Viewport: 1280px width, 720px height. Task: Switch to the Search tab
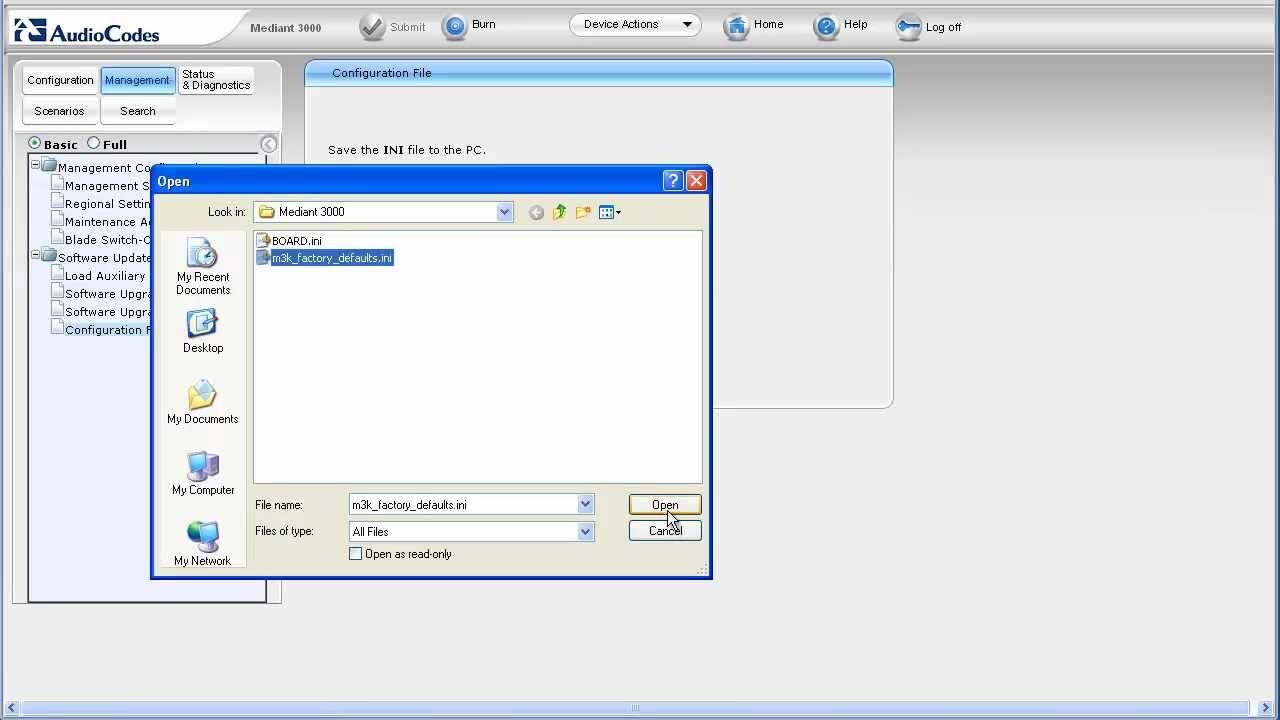coord(138,111)
